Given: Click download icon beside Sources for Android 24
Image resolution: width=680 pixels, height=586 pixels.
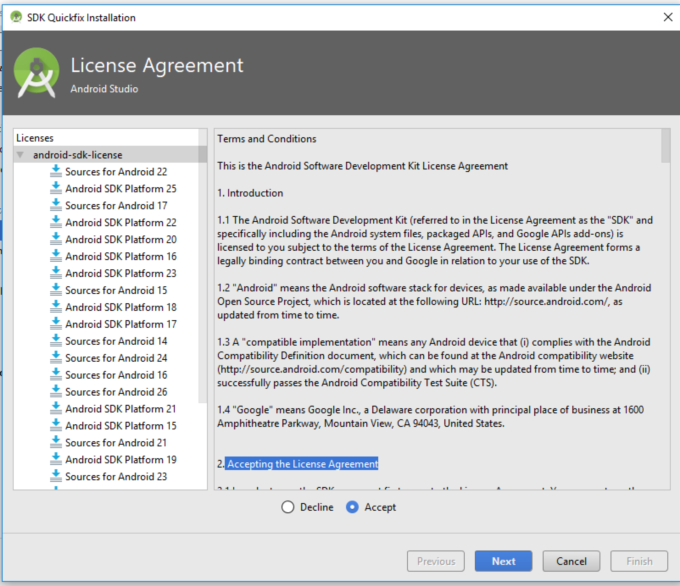Looking at the screenshot, I should click(56, 357).
